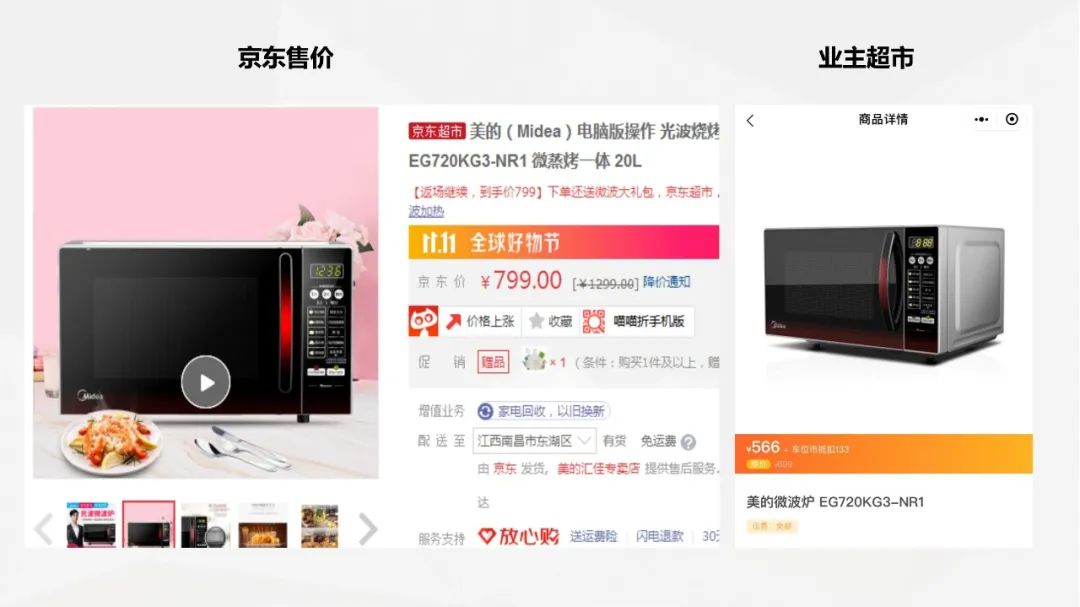Show previous product thumbnails with left chevron
1080x607 pixels.
coord(43,529)
